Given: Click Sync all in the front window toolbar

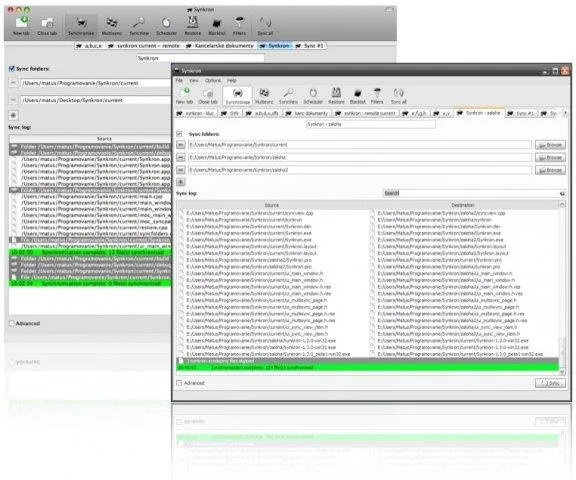Looking at the screenshot, I should (399, 96).
